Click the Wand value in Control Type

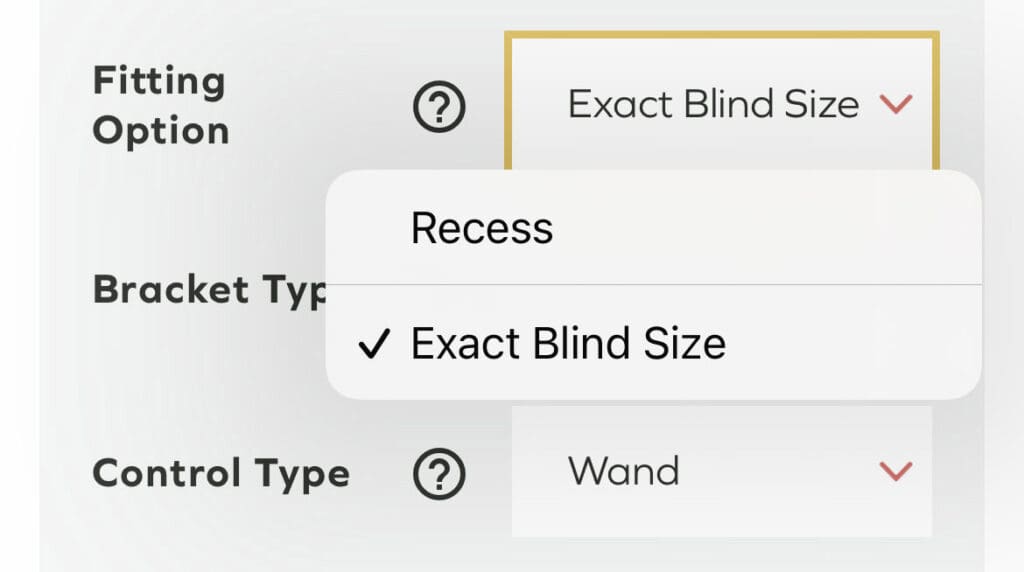click(x=623, y=471)
